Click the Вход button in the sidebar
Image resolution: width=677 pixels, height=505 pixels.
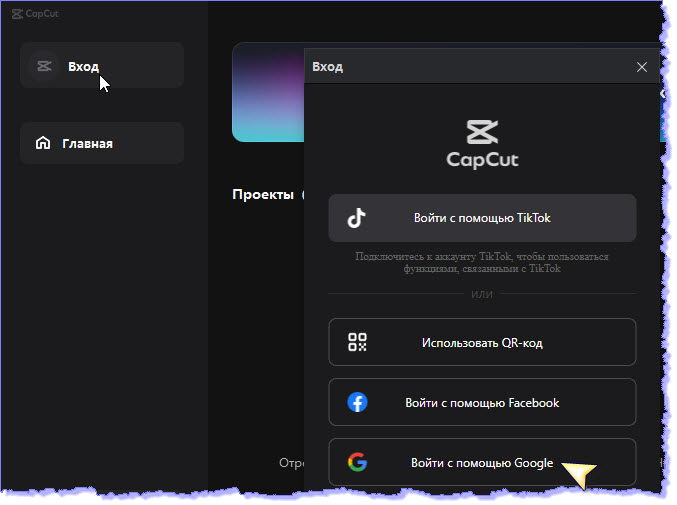pyautogui.click(x=102, y=66)
